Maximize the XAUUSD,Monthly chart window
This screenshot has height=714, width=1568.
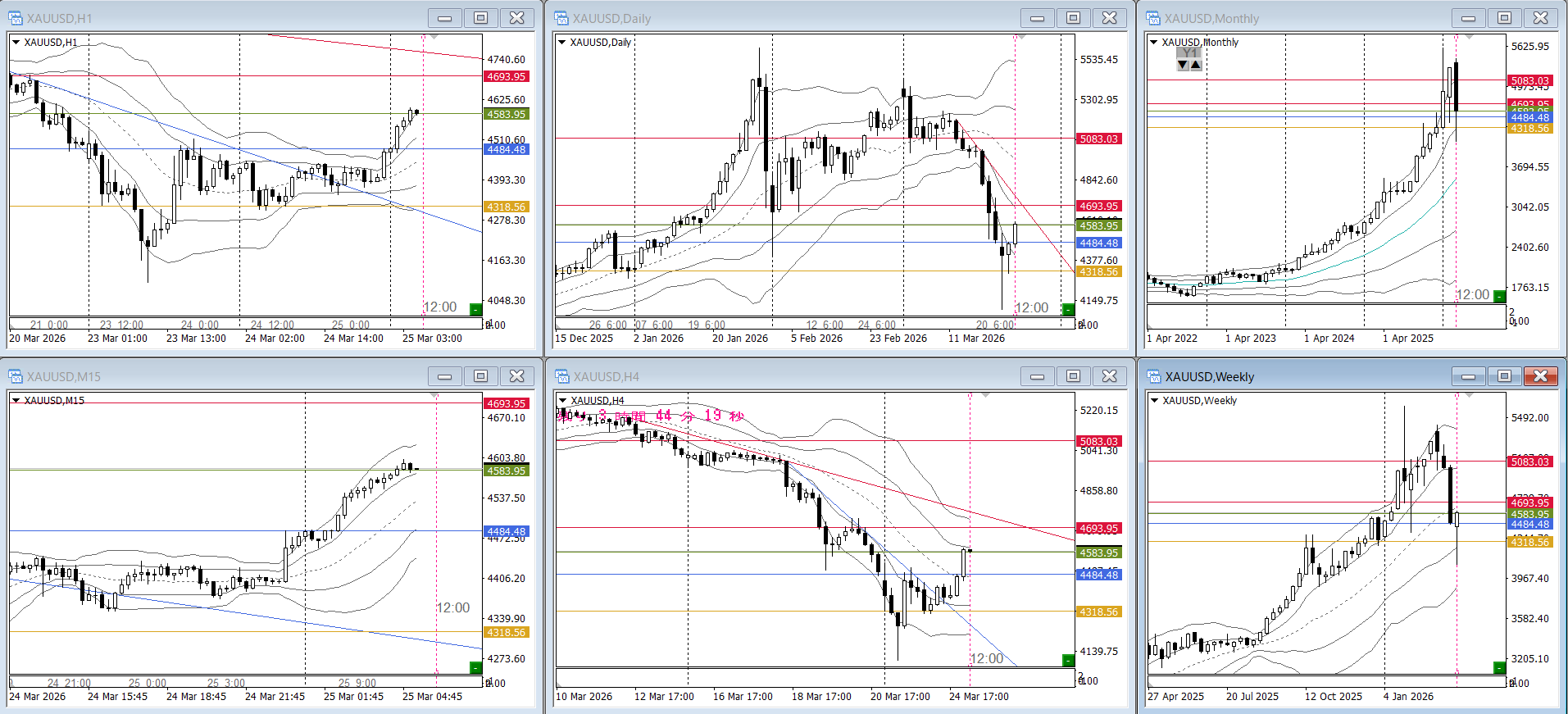coord(1504,18)
